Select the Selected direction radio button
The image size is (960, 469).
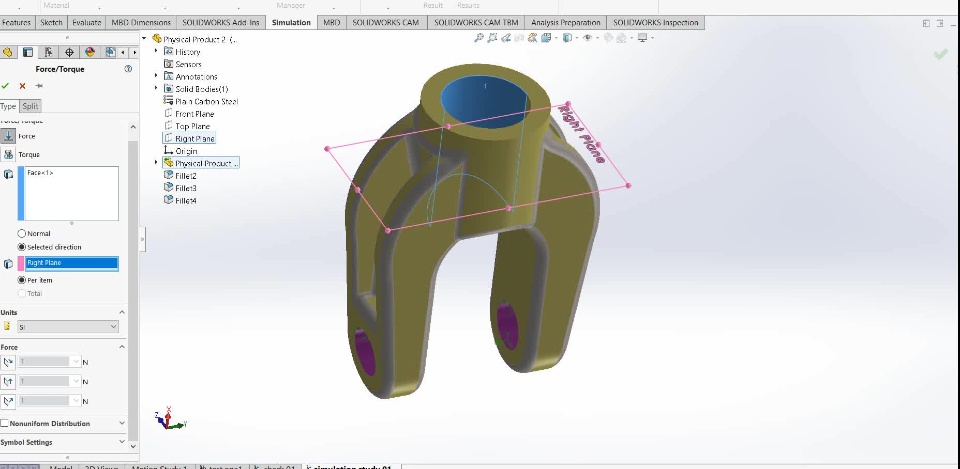[x=22, y=247]
